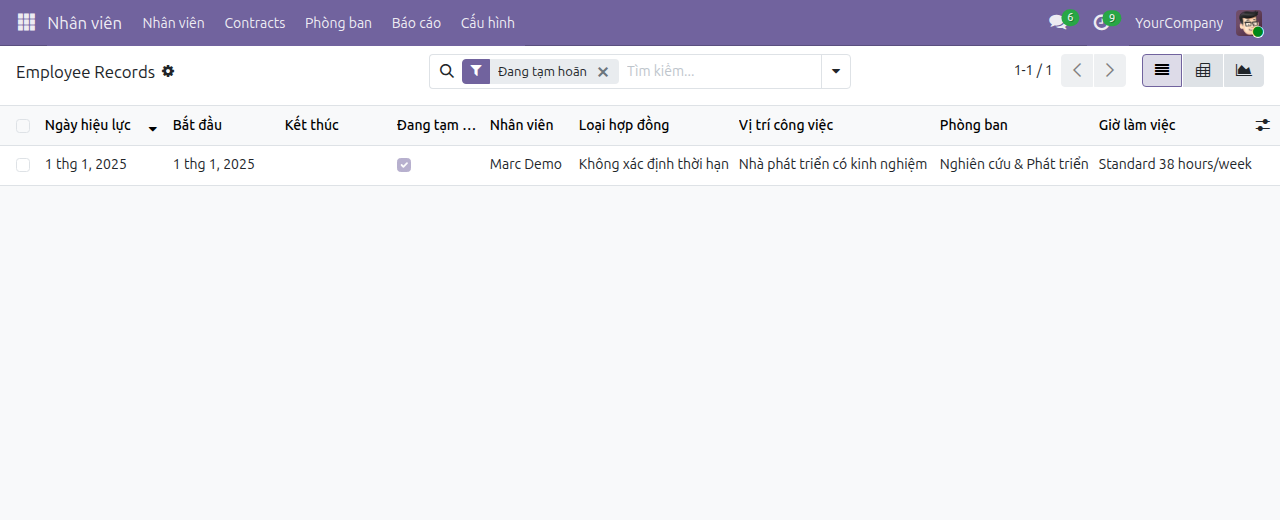Go to previous records page
Screen dimensions: 1280x520
(x=1077, y=71)
